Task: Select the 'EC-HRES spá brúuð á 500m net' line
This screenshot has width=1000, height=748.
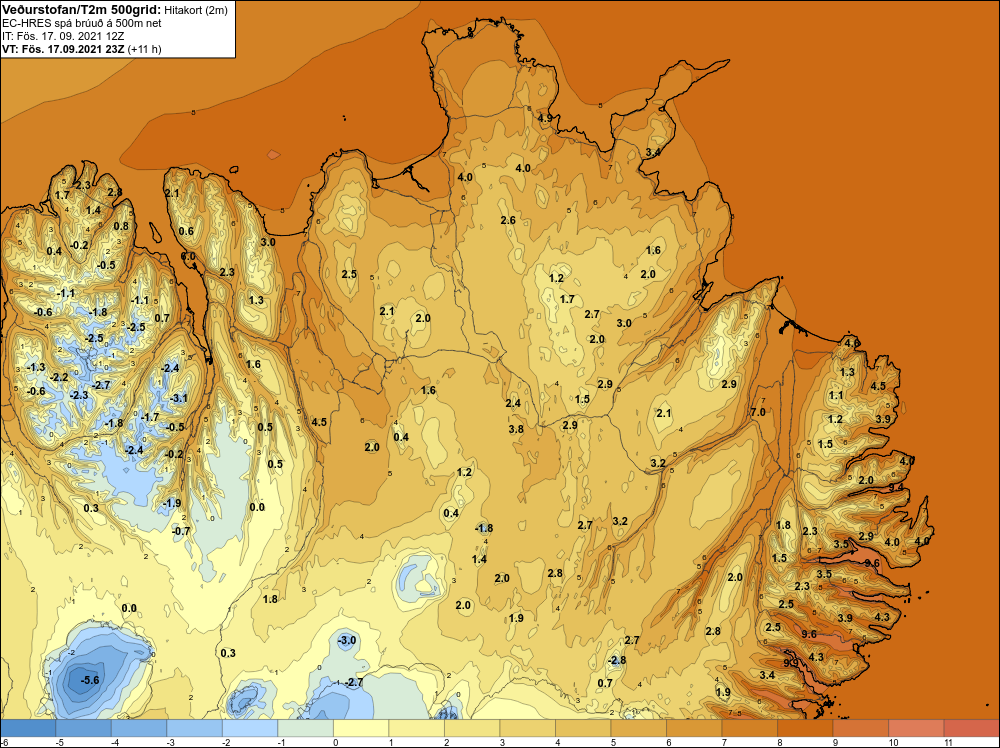Action: (x=82, y=23)
